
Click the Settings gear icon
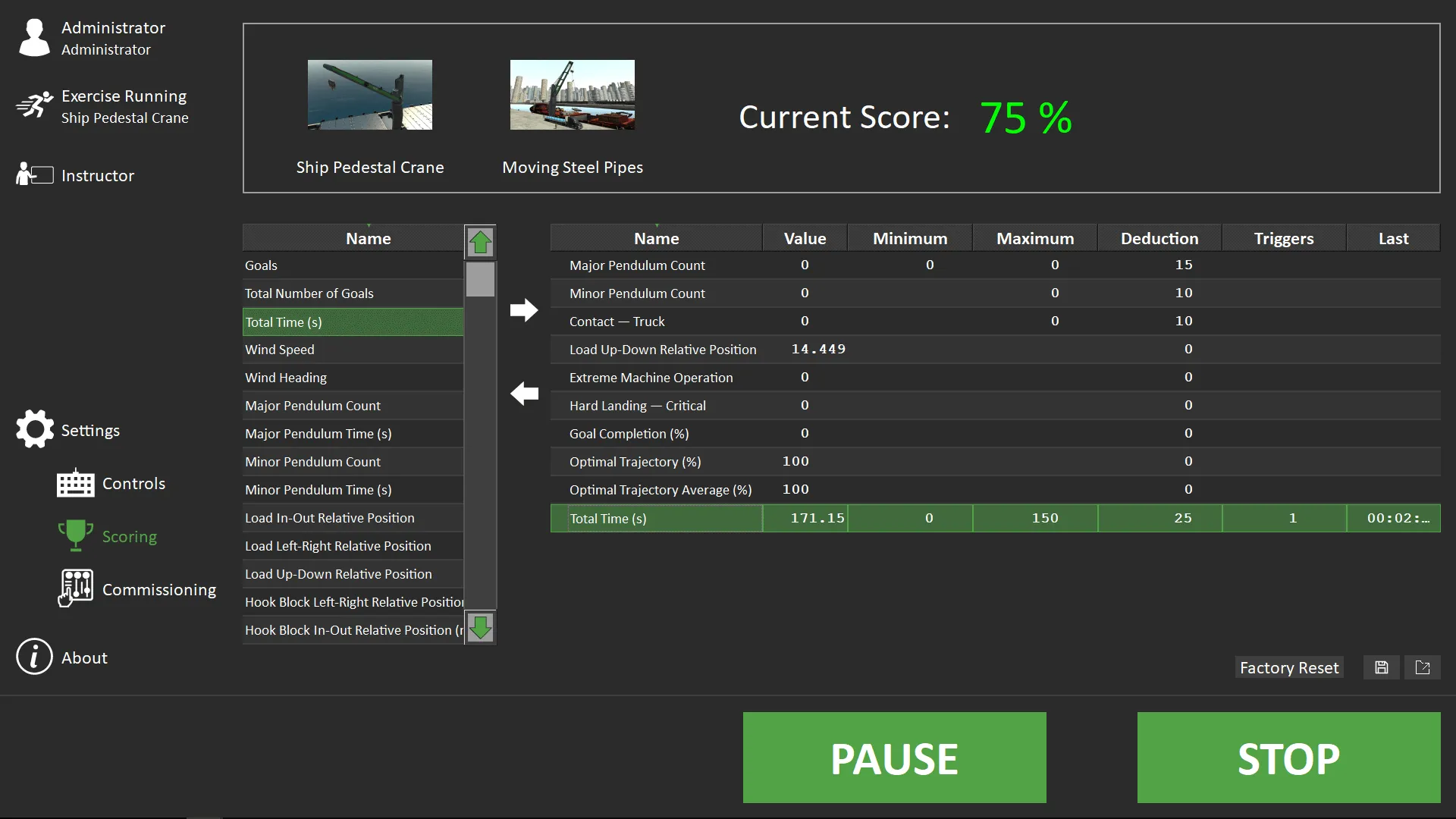pyautogui.click(x=35, y=429)
